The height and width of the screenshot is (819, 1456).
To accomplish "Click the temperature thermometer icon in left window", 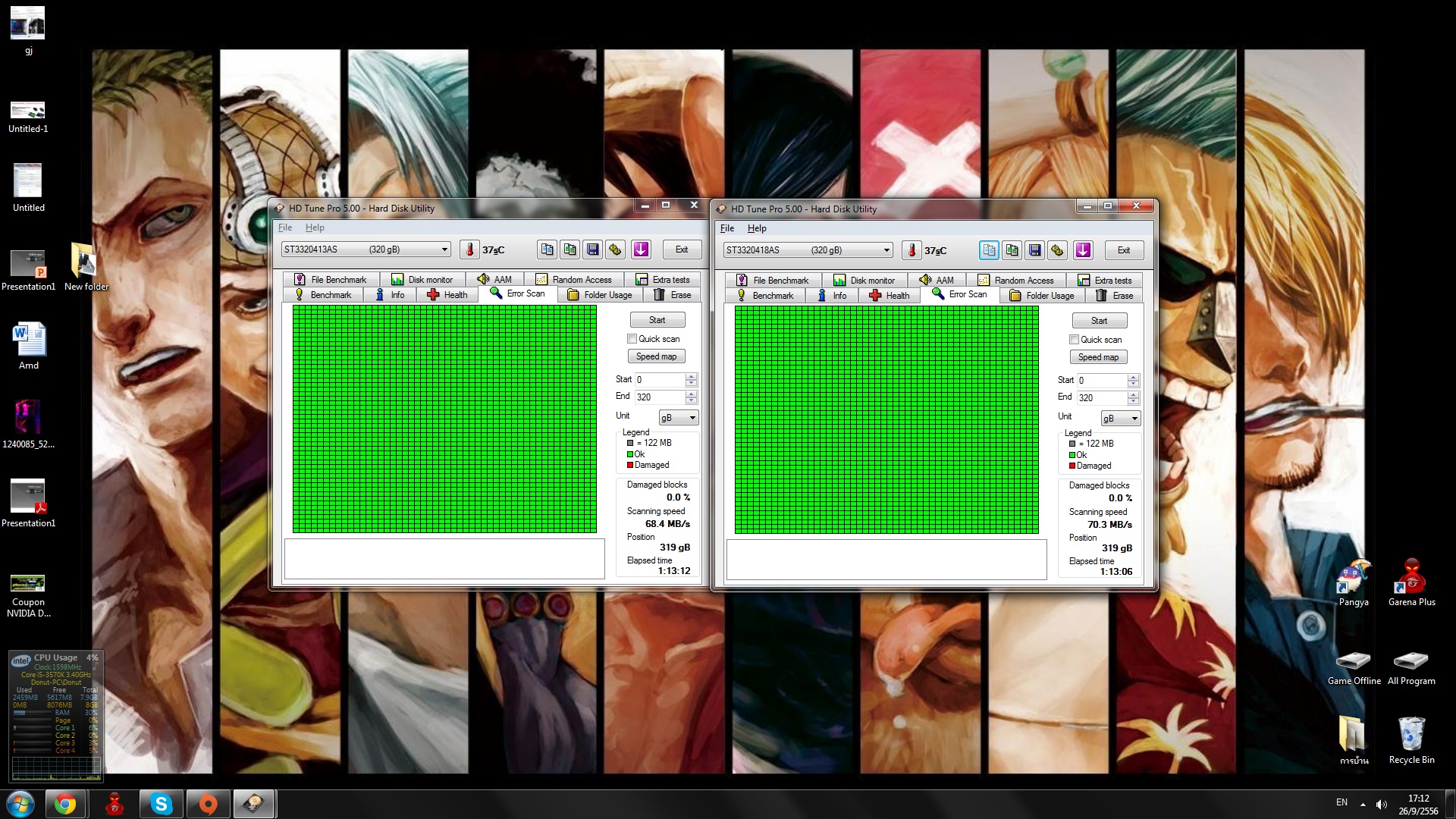I will [469, 249].
